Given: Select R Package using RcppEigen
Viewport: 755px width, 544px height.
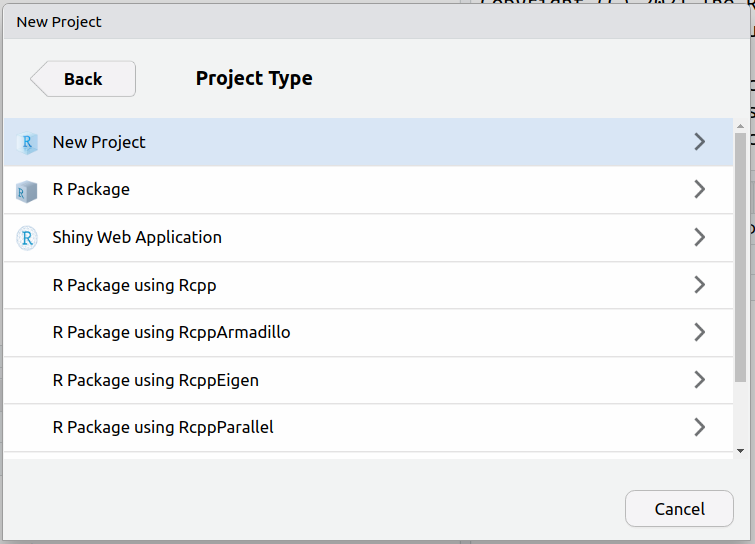Looking at the screenshot, I should [x=155, y=380].
